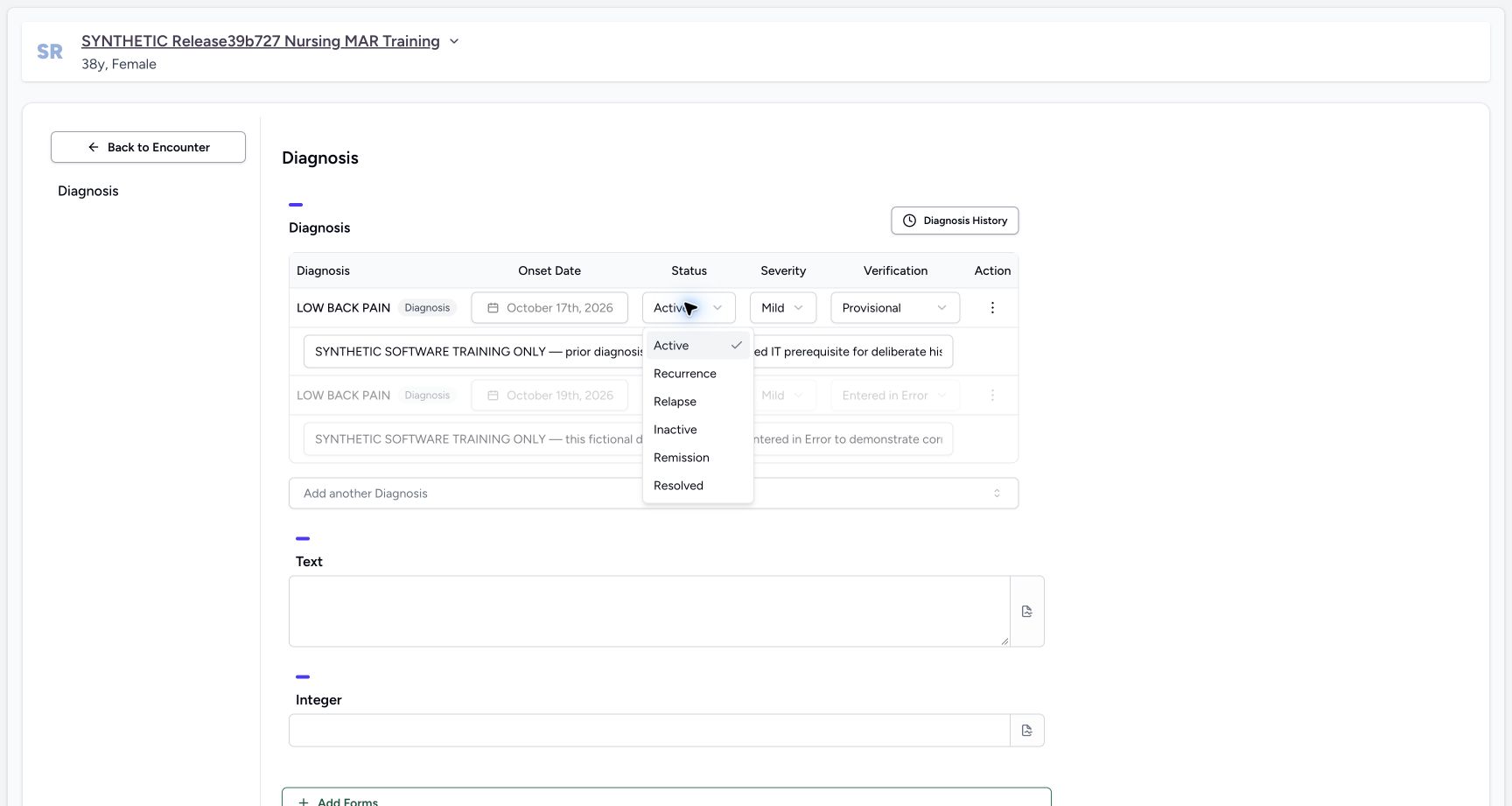Click the clock icon in Diagnosis History button
This screenshot has height=806, width=1512.
coord(909,221)
